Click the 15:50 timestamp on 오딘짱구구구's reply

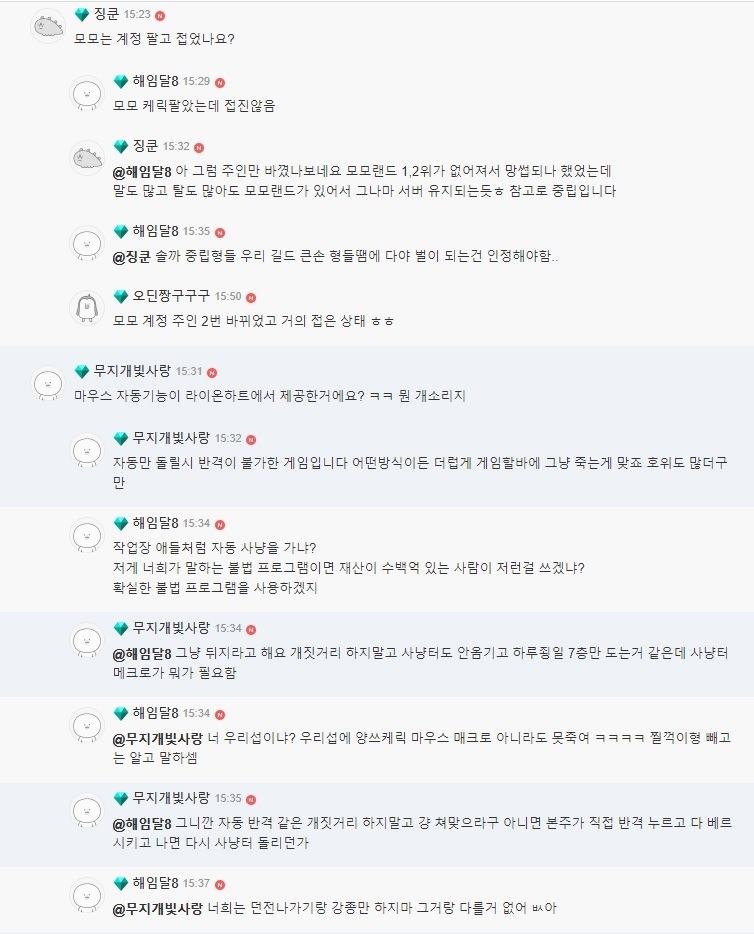[228, 297]
